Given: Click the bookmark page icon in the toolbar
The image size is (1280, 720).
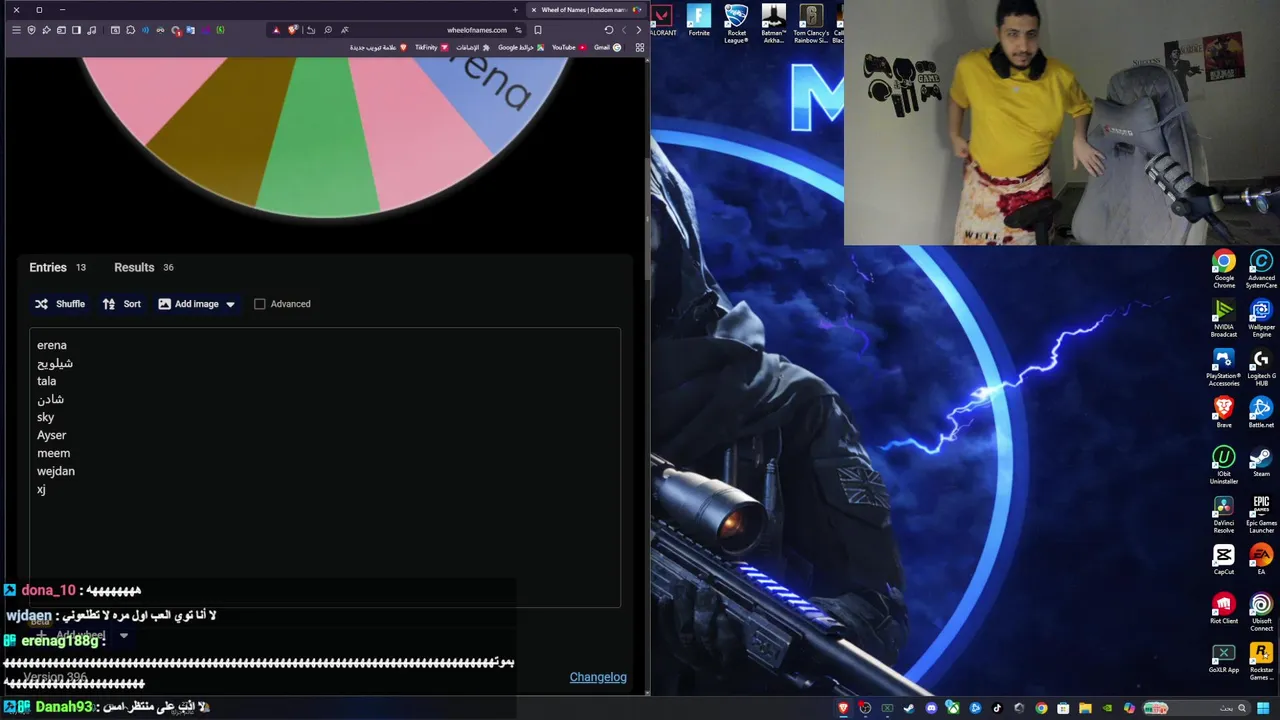Looking at the screenshot, I should tap(538, 30).
